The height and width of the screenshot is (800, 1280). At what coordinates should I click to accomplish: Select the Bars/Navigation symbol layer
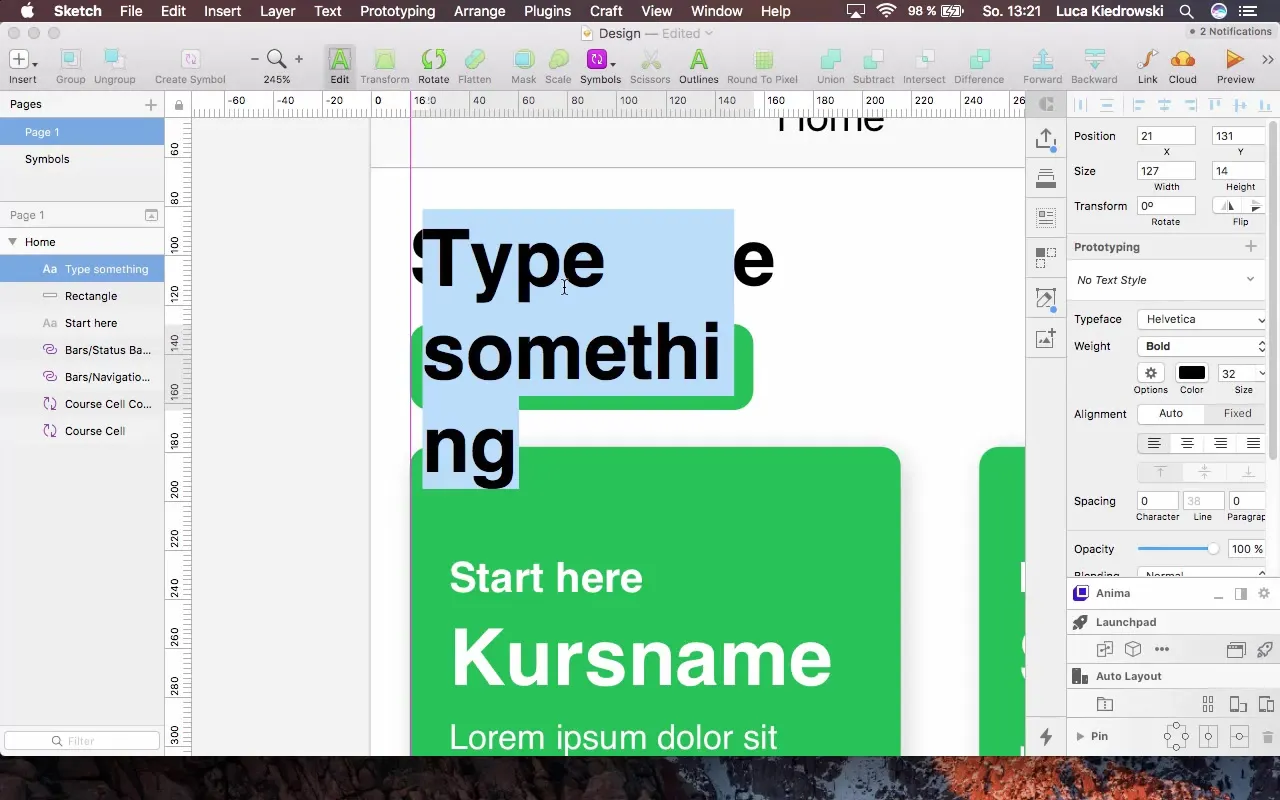pyautogui.click(x=82, y=377)
